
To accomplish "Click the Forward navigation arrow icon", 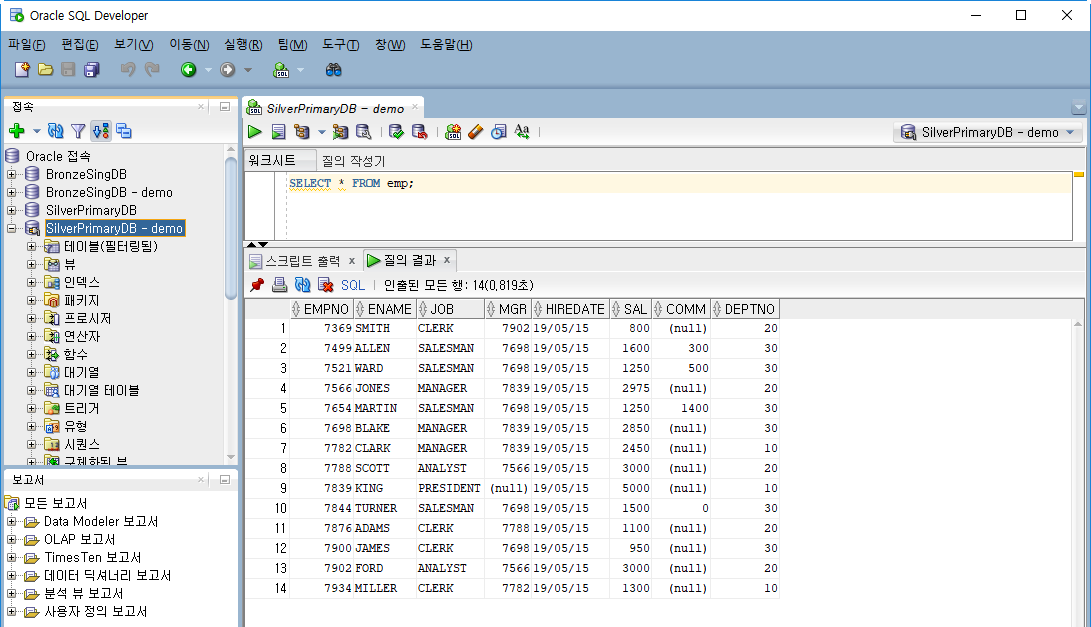I will [x=228, y=70].
